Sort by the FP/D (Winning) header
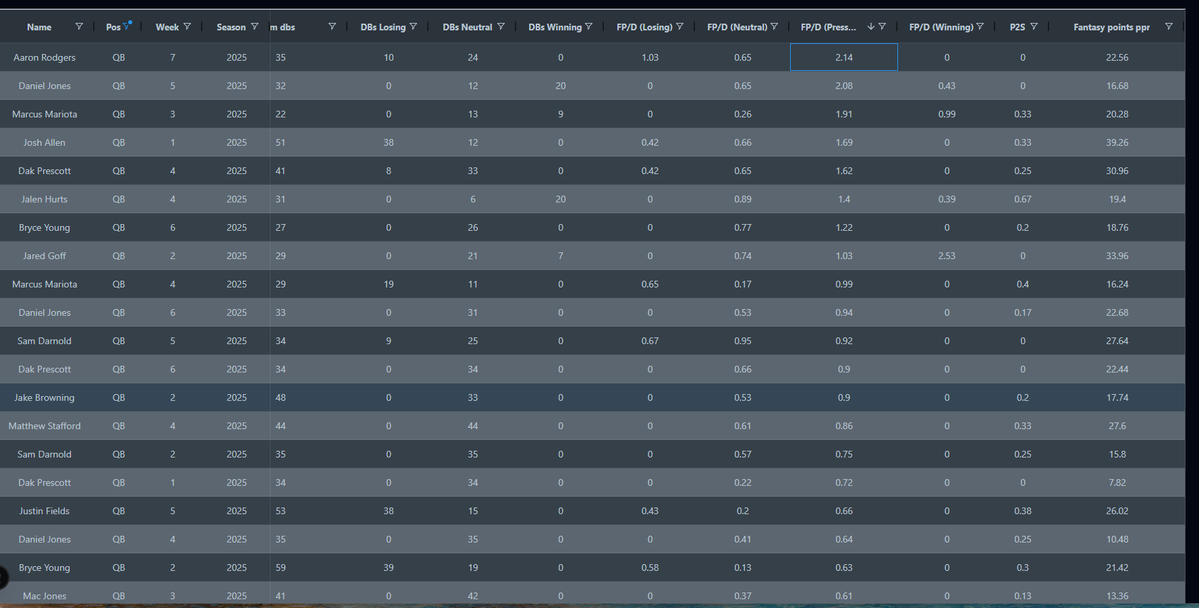 click(941, 28)
